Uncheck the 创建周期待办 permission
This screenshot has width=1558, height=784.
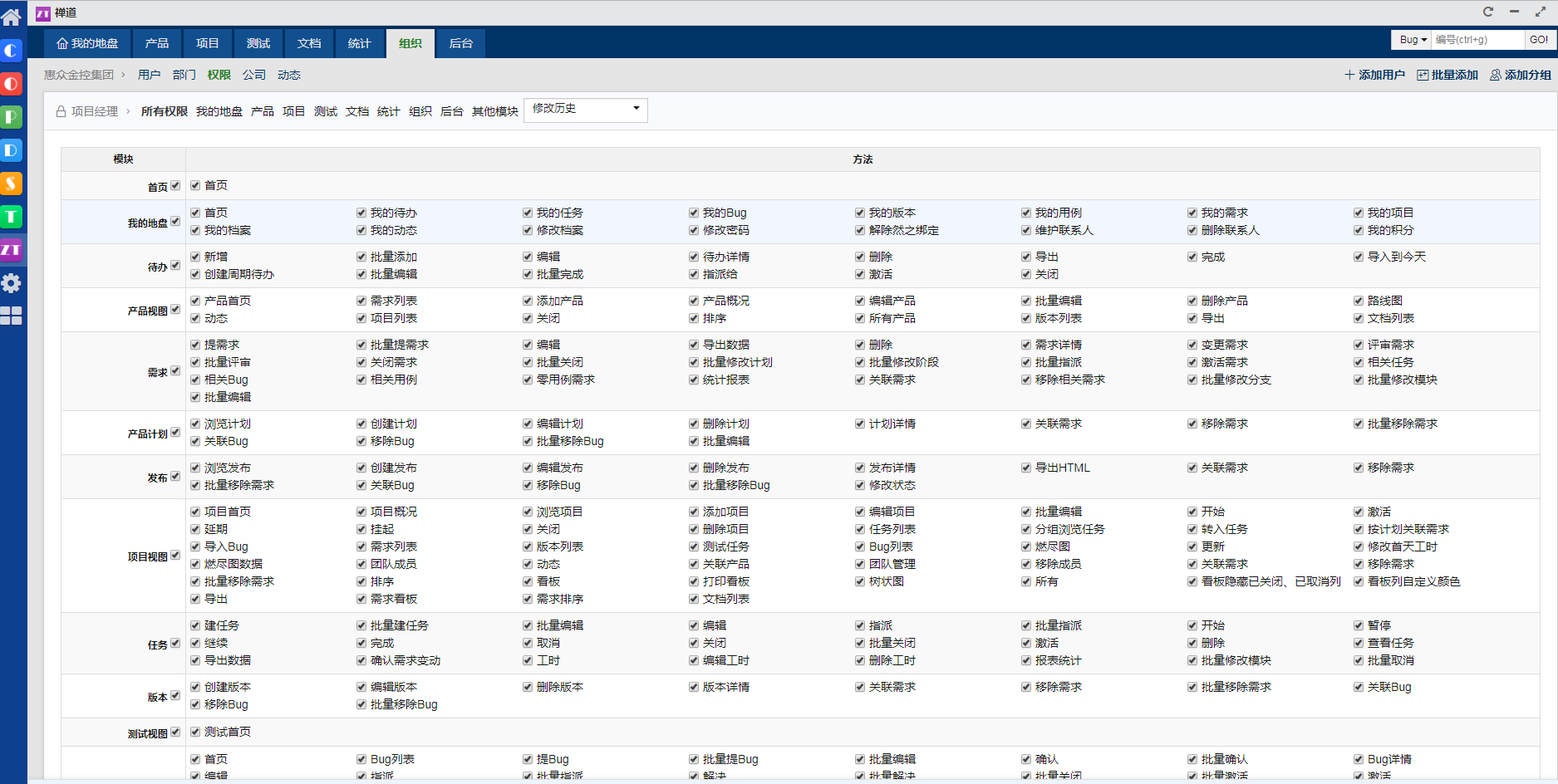(195, 275)
